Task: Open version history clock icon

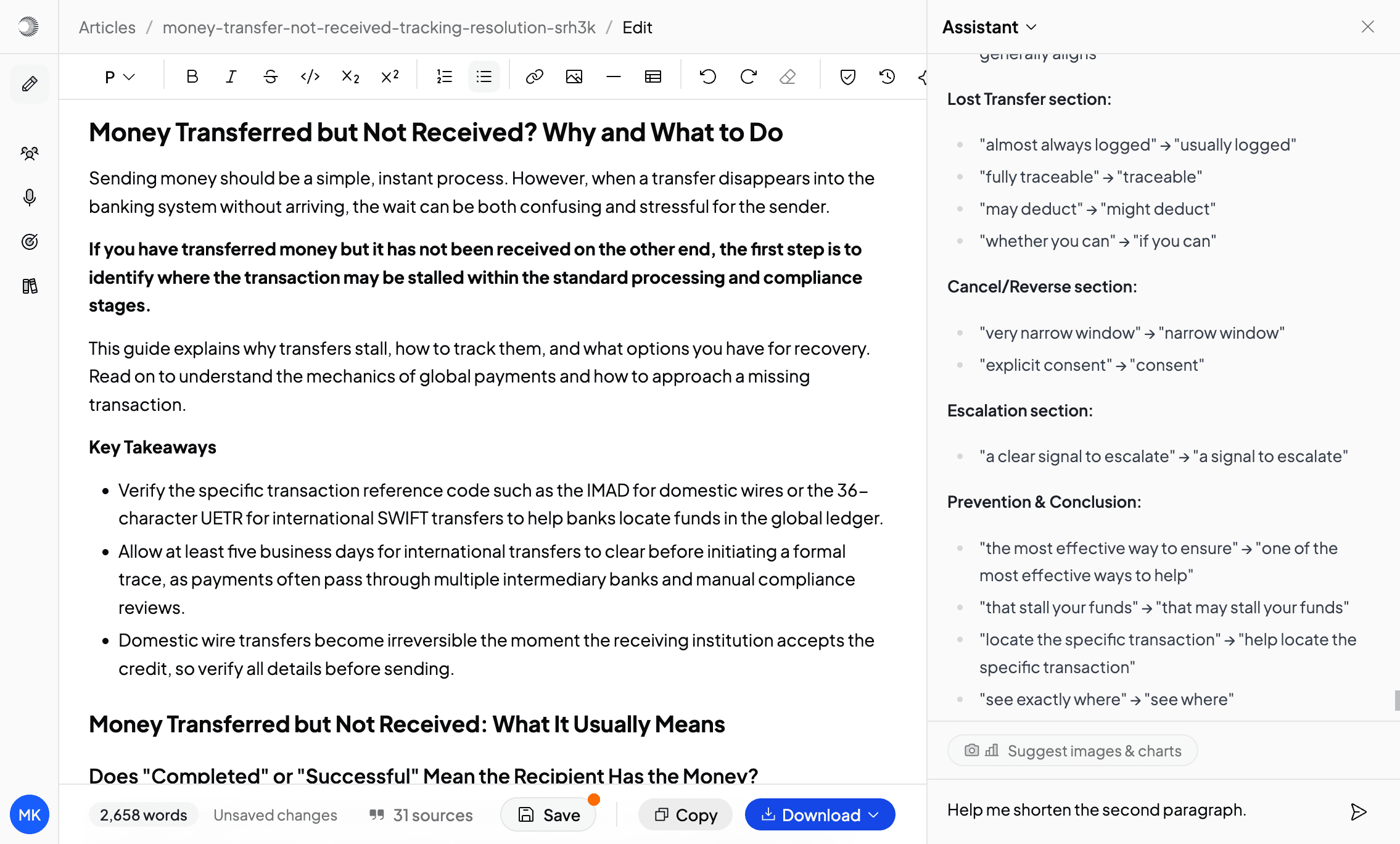Action: [887, 77]
